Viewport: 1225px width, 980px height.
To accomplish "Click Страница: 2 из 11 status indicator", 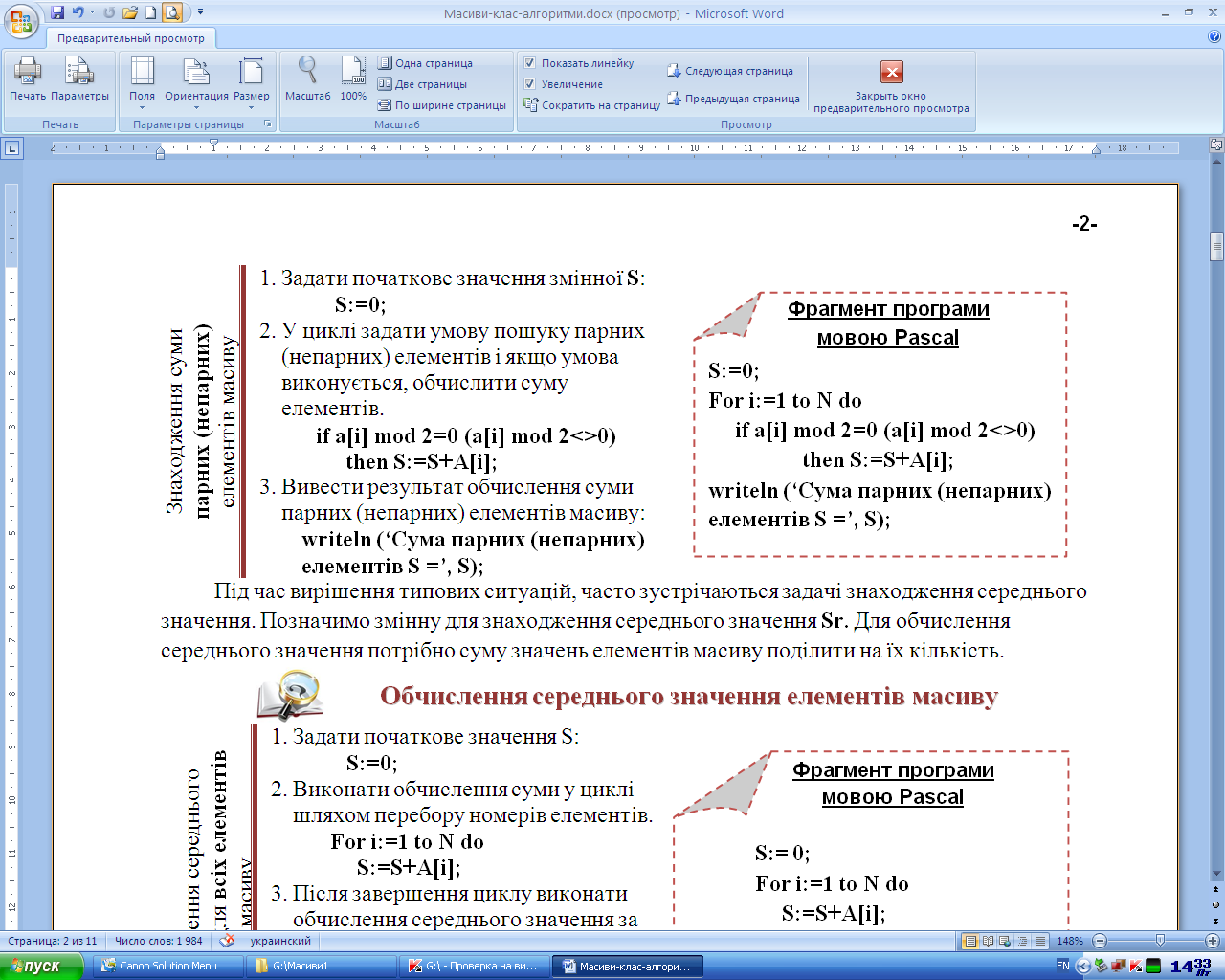I will pos(53,941).
